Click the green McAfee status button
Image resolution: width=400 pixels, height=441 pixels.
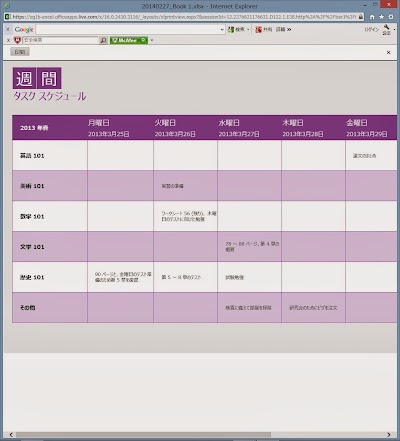[x=129, y=40]
